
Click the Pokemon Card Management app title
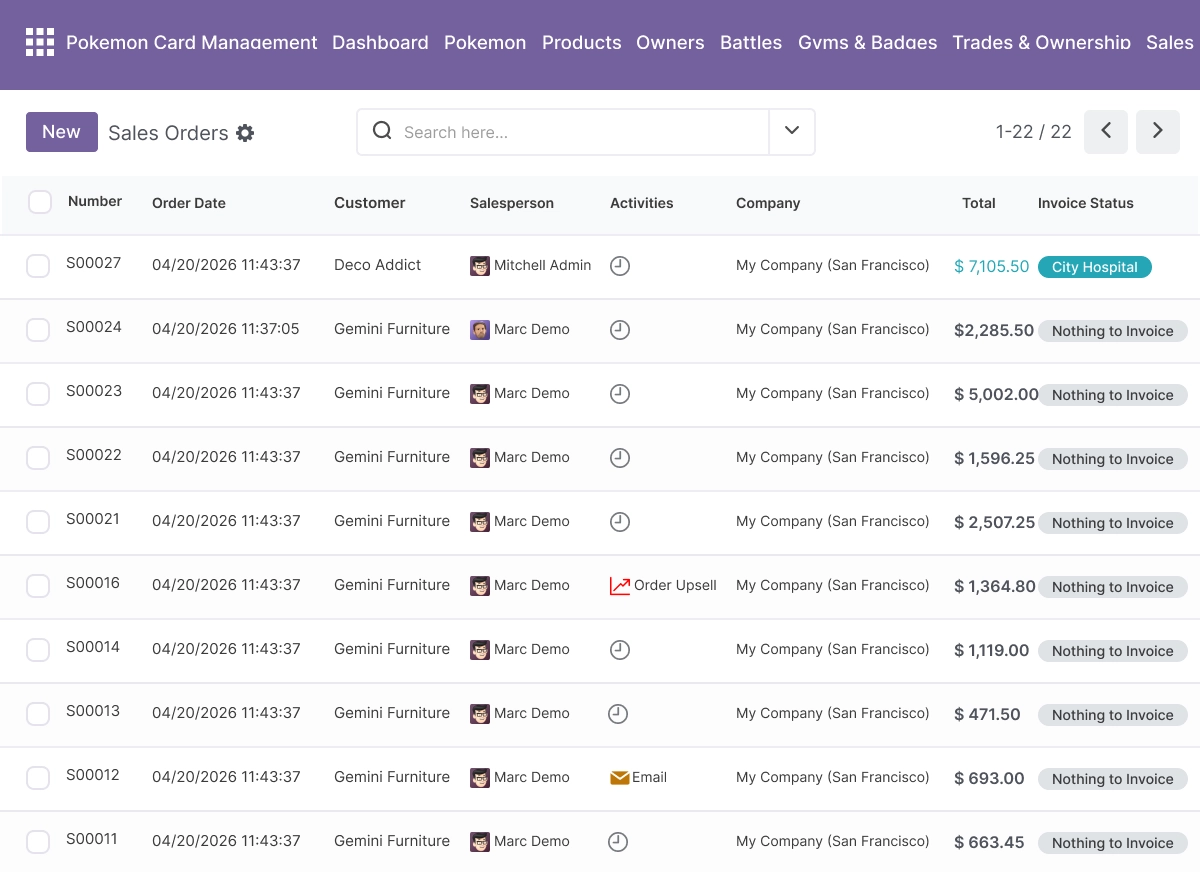pyautogui.click(x=192, y=42)
